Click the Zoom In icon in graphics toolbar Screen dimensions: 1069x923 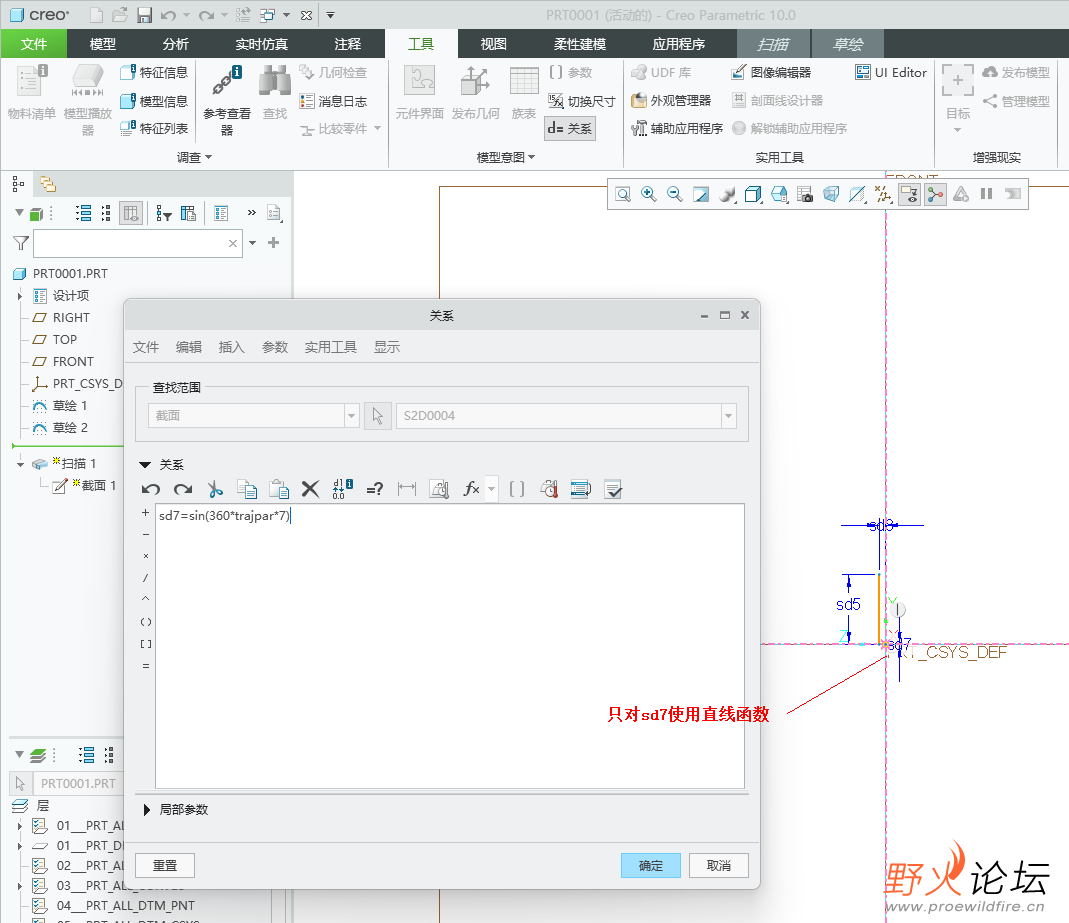648,194
